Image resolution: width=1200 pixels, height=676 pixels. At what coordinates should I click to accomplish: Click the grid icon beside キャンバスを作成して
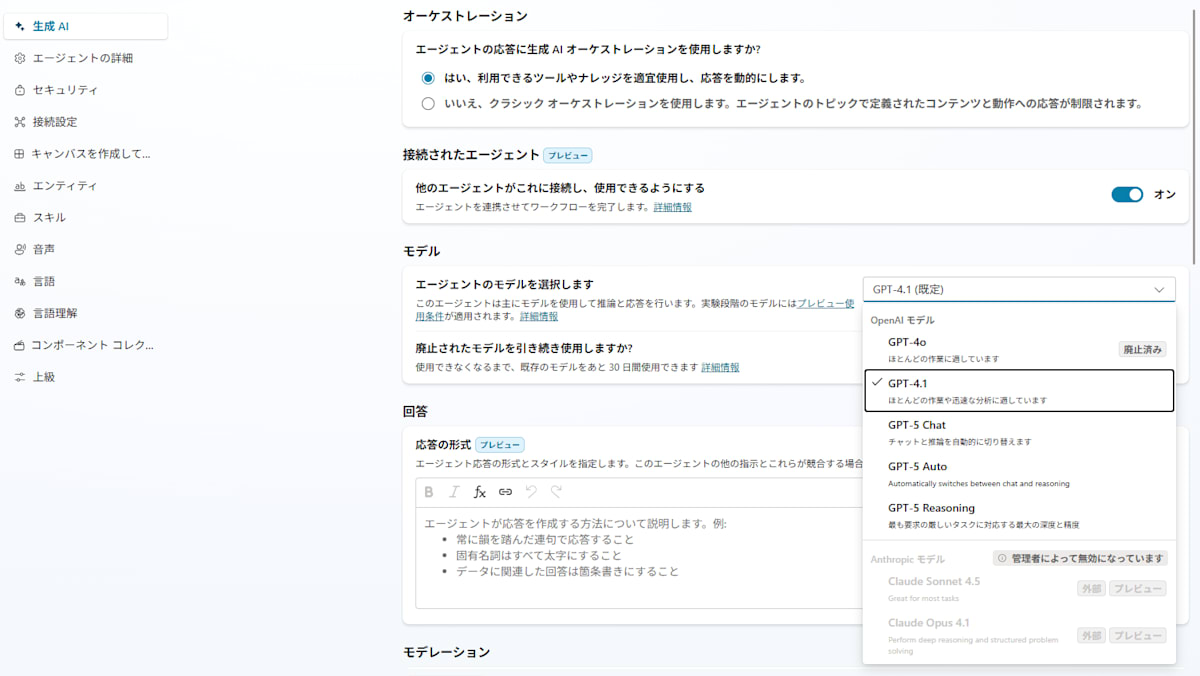(20, 154)
